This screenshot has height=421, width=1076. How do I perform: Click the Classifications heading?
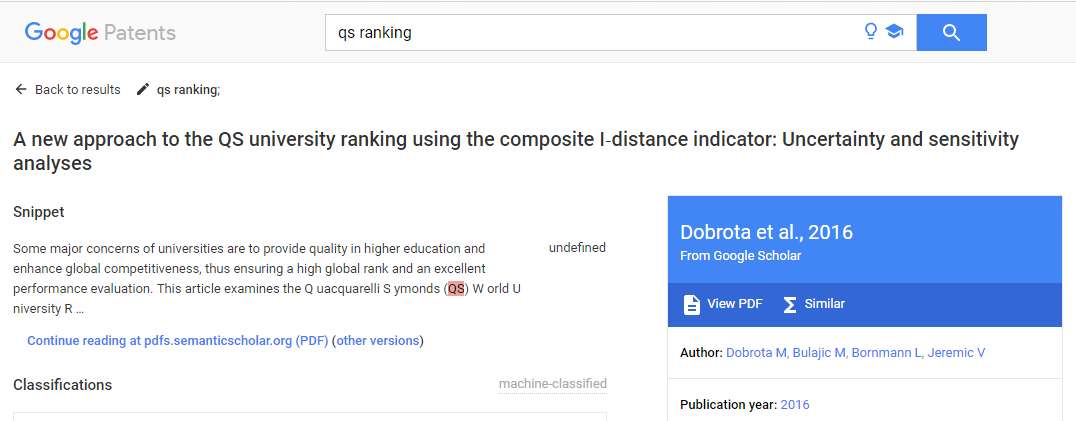(x=62, y=385)
